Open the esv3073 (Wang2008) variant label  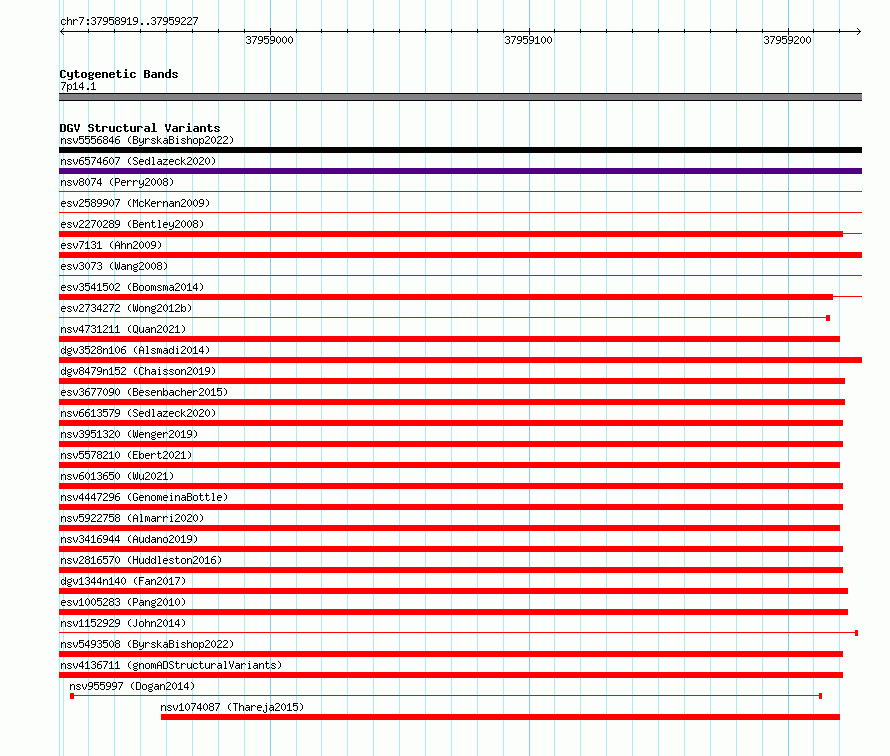[114, 266]
